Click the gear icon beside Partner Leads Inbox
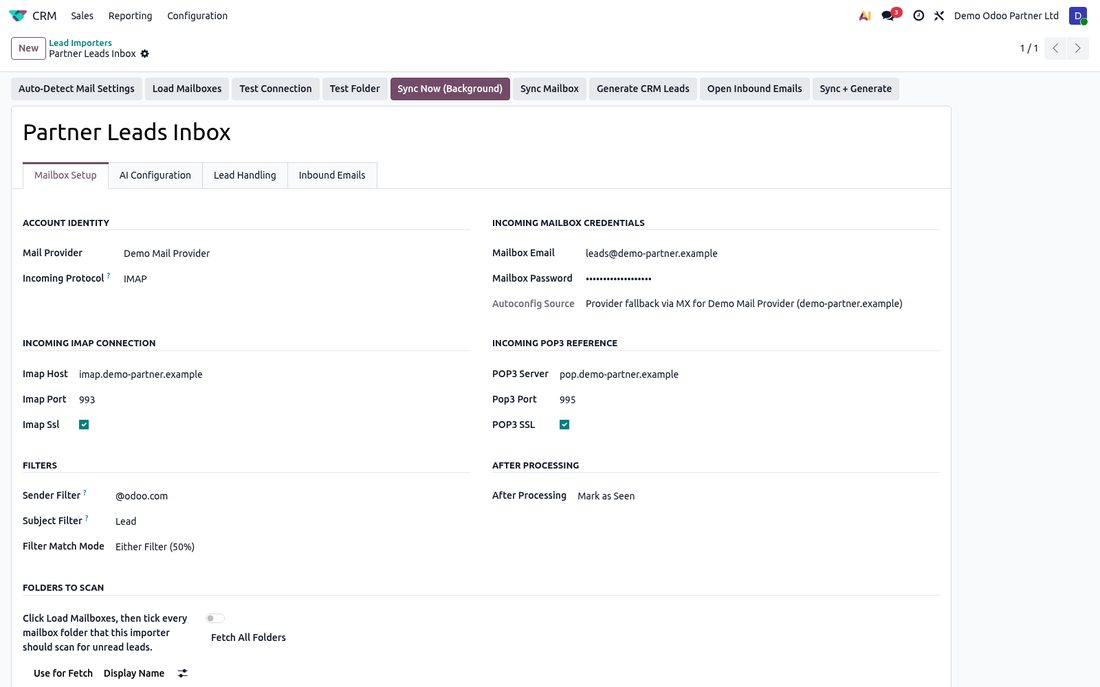The width and height of the screenshot is (1100, 687). click(145, 54)
